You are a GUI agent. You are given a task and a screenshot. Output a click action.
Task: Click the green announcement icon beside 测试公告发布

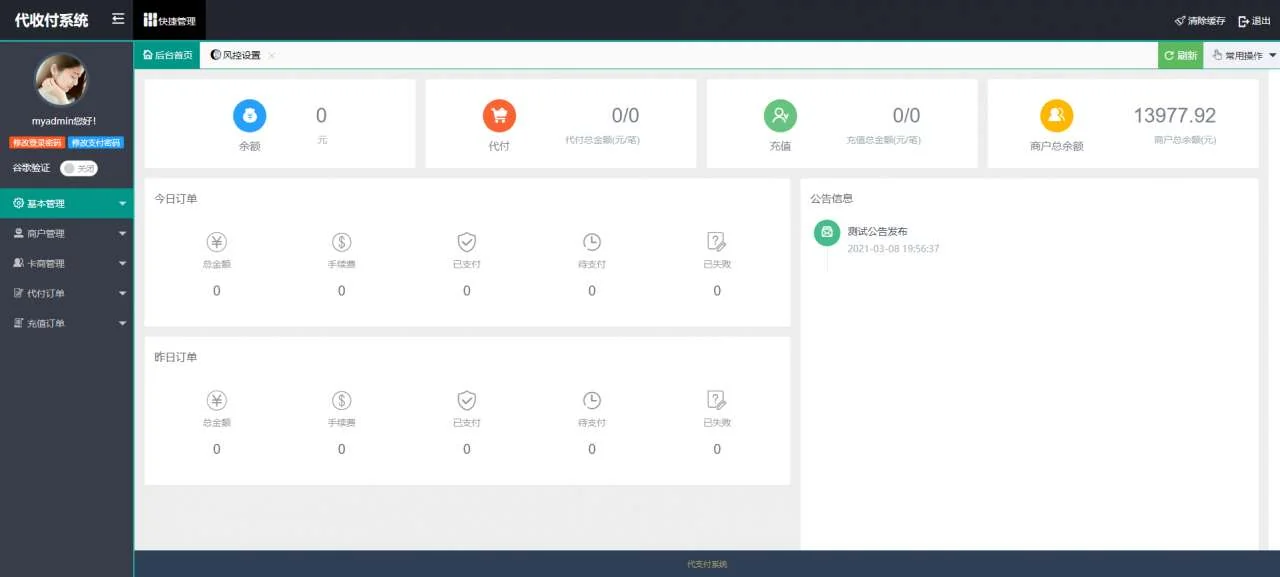point(826,233)
